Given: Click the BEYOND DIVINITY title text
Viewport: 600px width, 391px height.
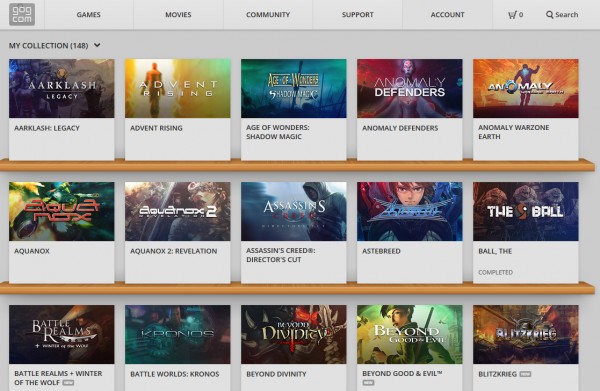Looking at the screenshot, I should (276, 374).
